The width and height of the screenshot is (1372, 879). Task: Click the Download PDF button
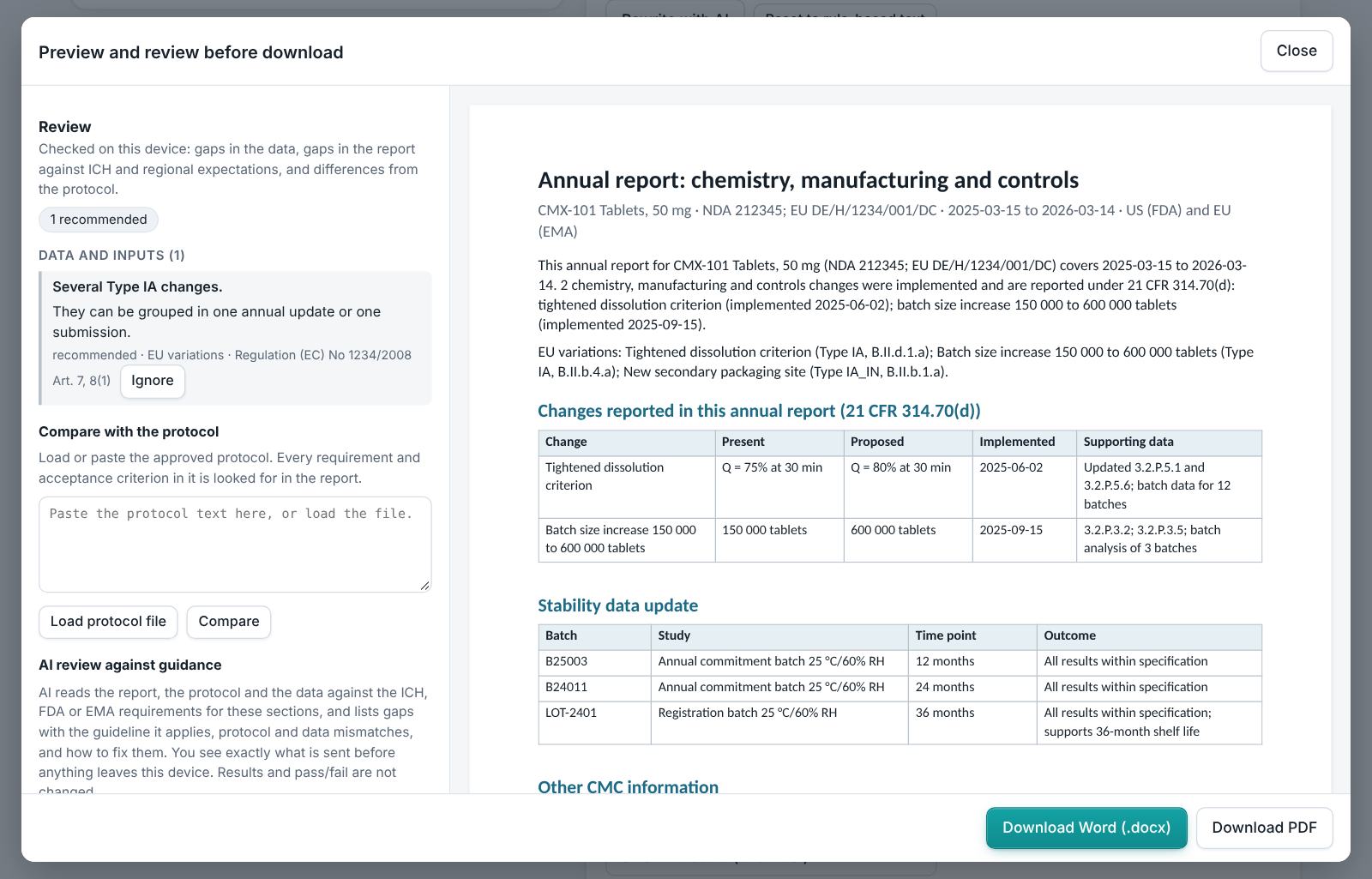(1264, 828)
